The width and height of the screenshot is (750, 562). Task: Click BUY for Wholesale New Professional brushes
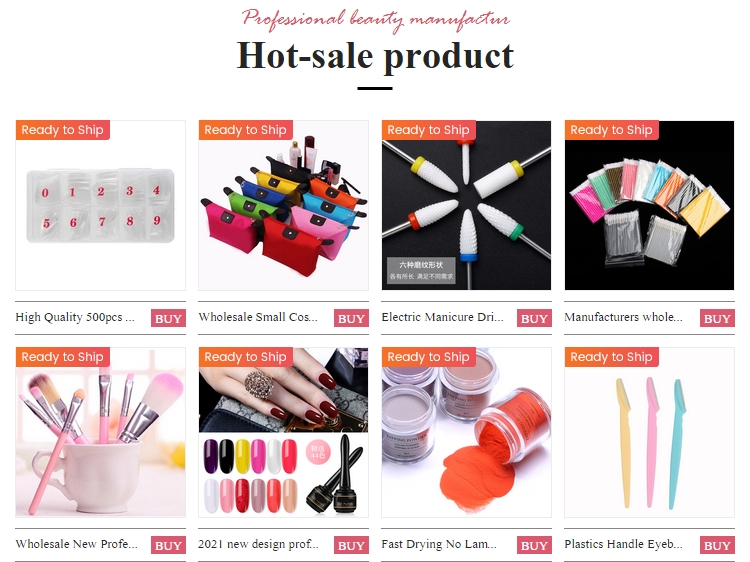(x=168, y=545)
